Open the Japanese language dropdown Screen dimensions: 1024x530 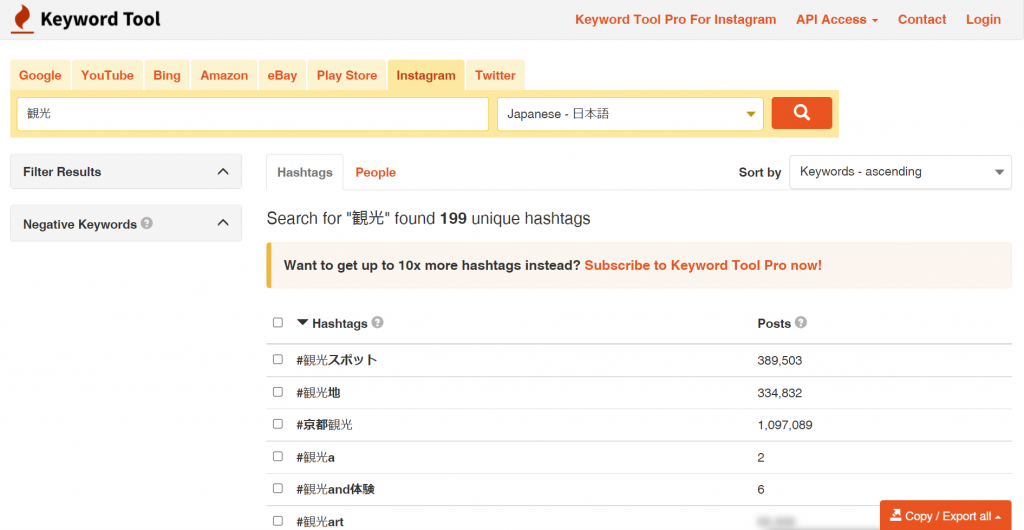tap(630, 114)
